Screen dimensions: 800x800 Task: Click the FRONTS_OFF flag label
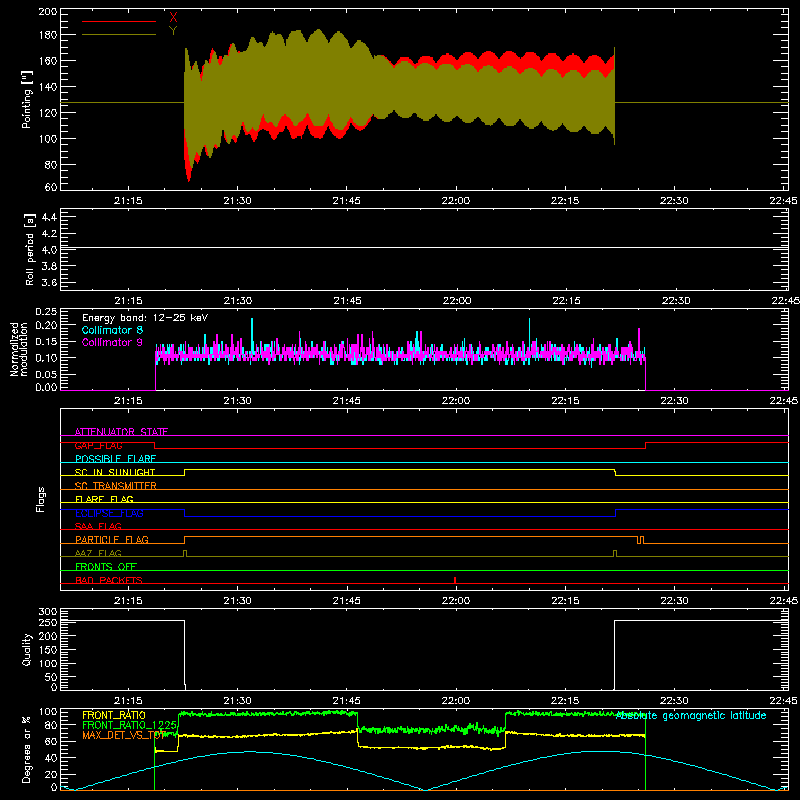point(106,566)
